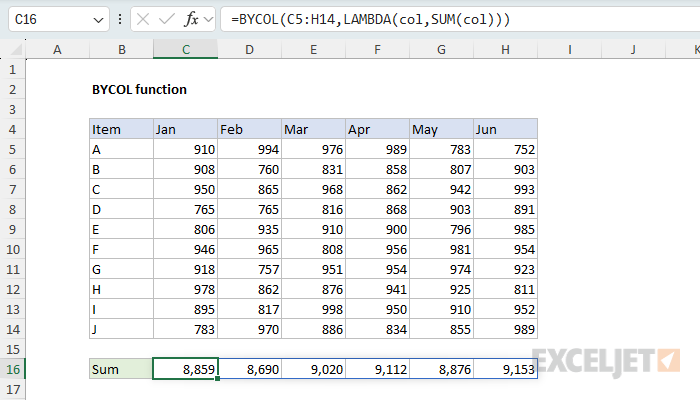Select the Jun sum cell 9,153

coord(505,370)
